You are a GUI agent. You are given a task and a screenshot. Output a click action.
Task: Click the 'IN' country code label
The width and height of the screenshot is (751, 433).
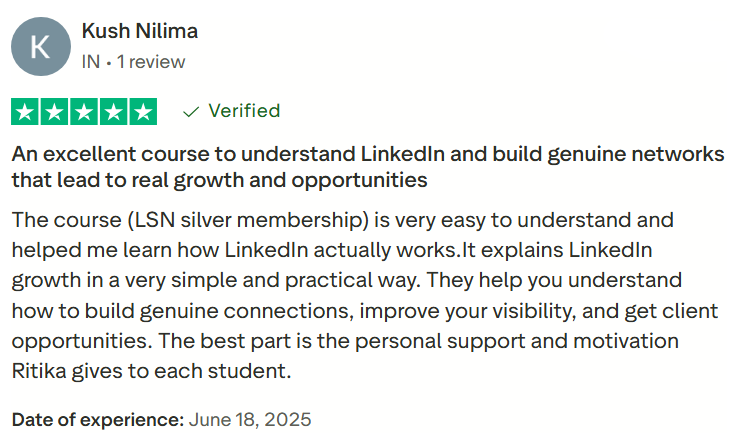tap(90, 61)
